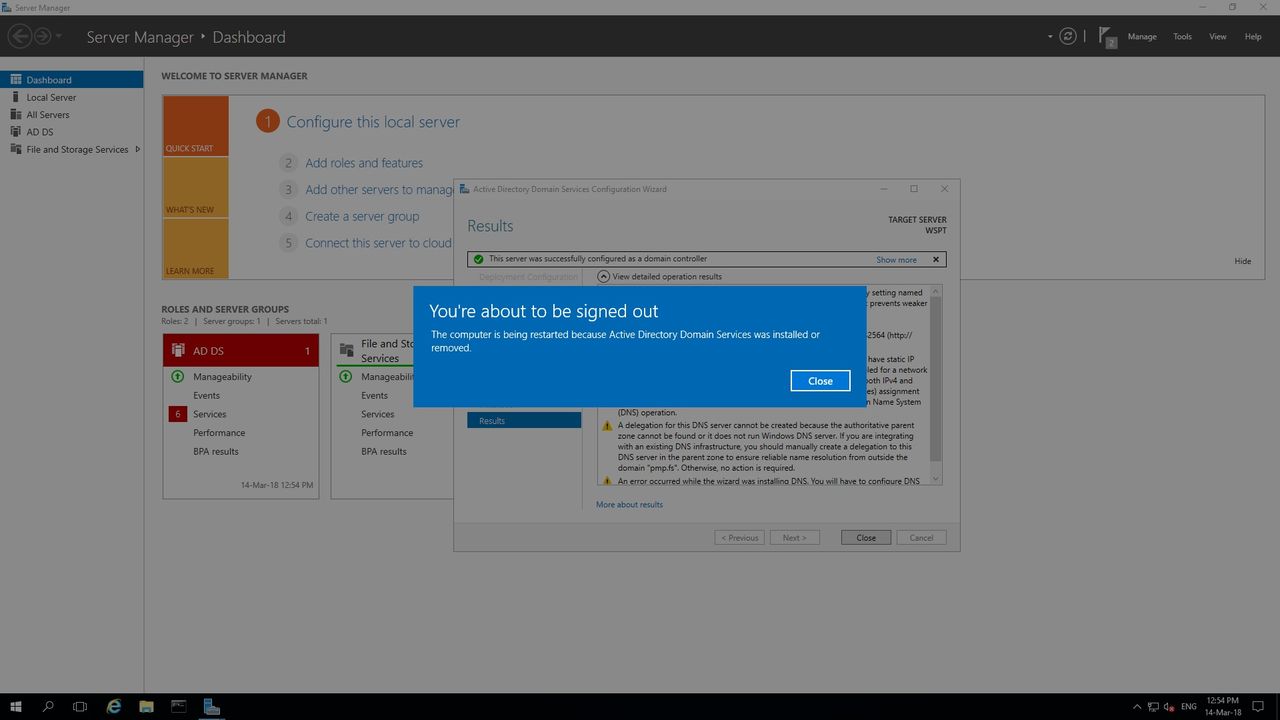Viewport: 1280px width, 720px height.
Task: Hide the welcome tile with Hide link
Action: 1243,261
